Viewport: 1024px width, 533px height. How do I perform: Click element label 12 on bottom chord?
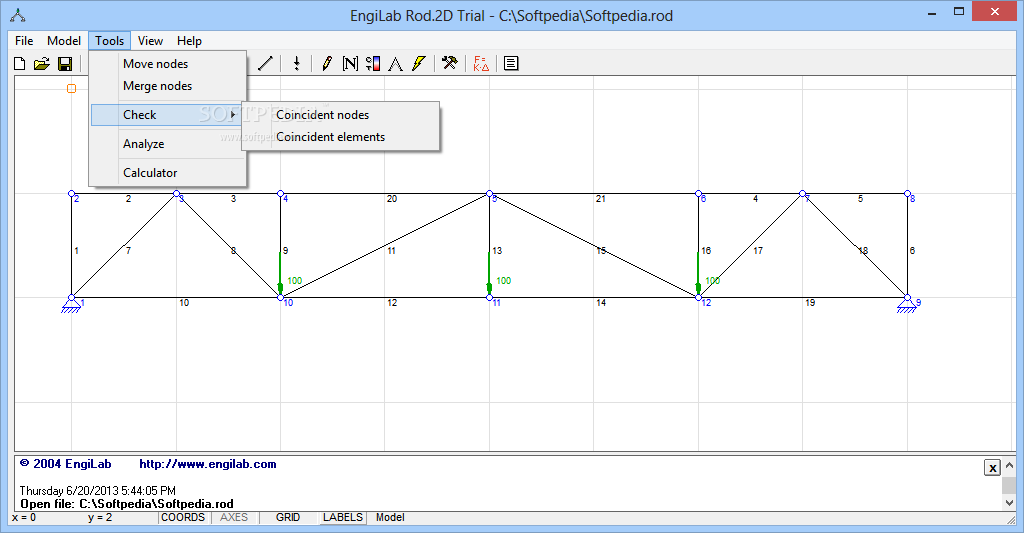coord(392,302)
